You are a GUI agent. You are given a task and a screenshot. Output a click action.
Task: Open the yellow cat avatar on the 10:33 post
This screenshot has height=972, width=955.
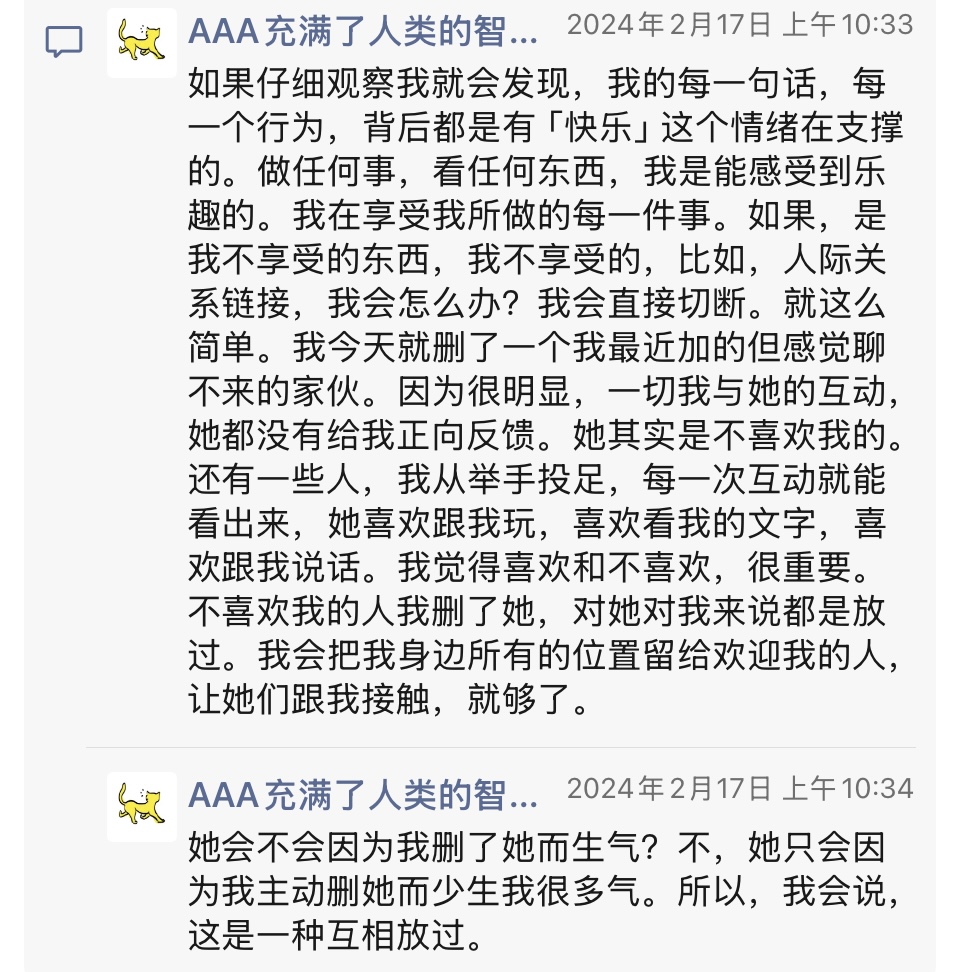click(141, 42)
